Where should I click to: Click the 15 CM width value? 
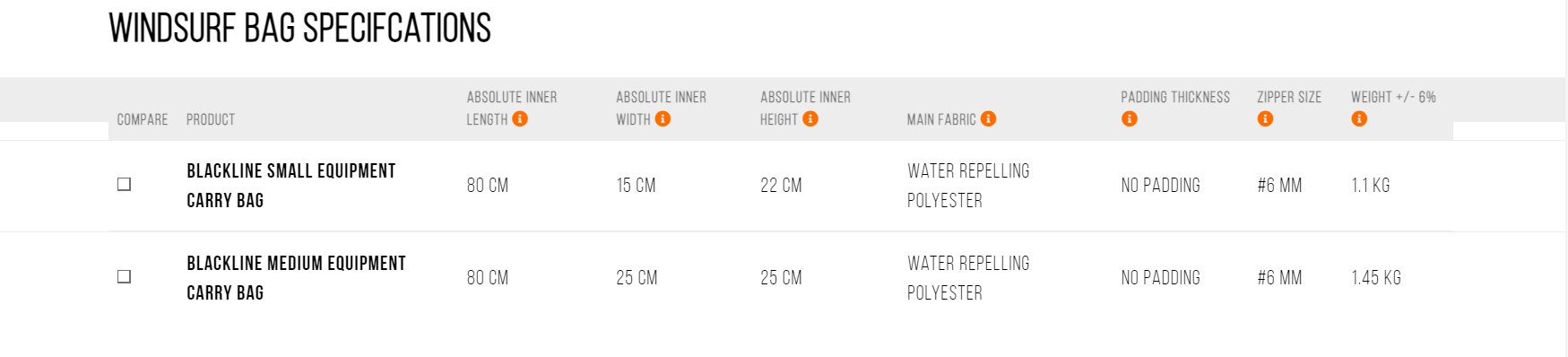tap(636, 186)
